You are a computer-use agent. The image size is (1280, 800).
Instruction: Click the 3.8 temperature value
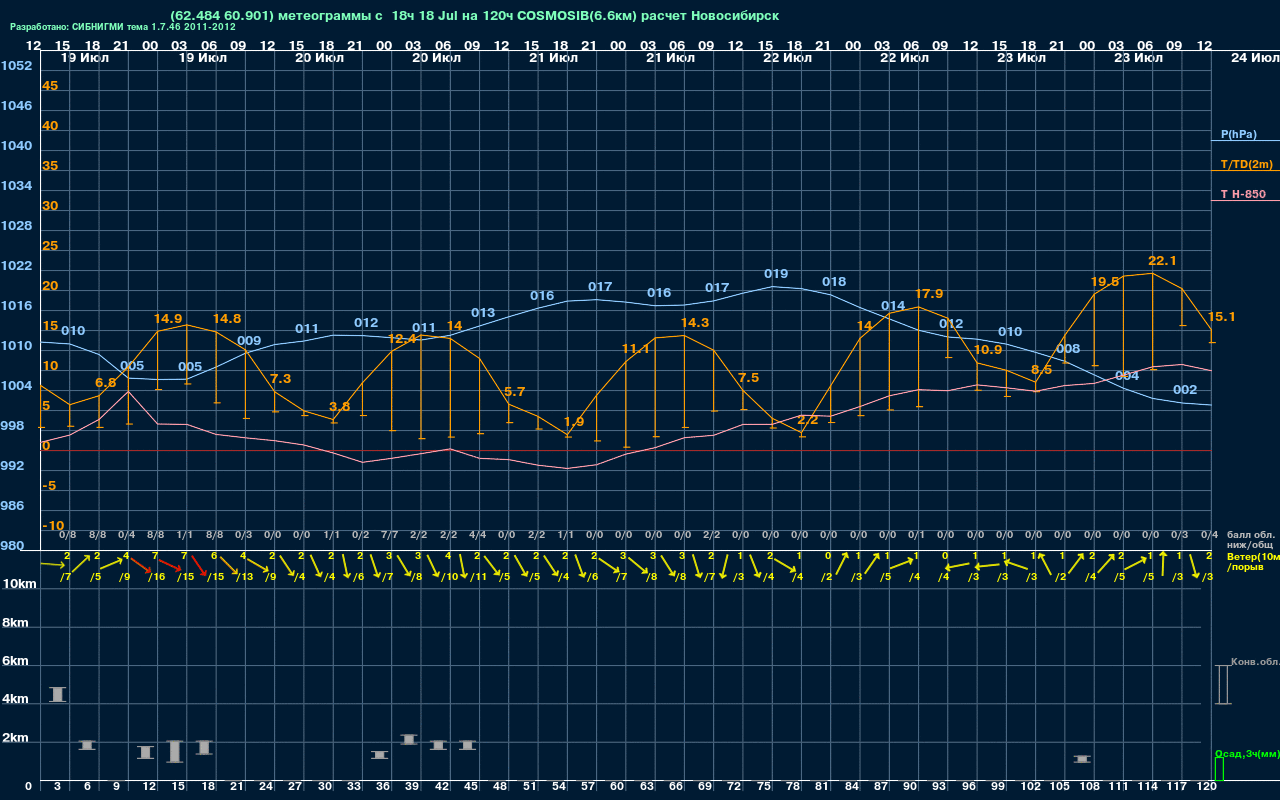point(340,407)
